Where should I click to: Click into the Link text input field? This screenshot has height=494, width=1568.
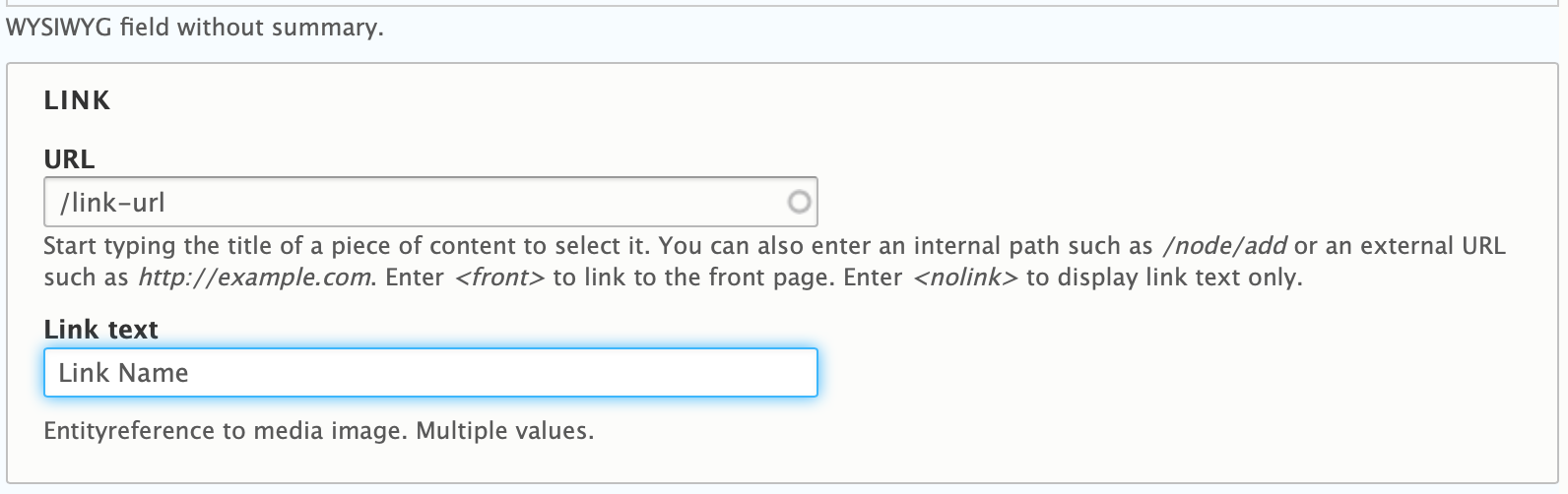click(430, 372)
